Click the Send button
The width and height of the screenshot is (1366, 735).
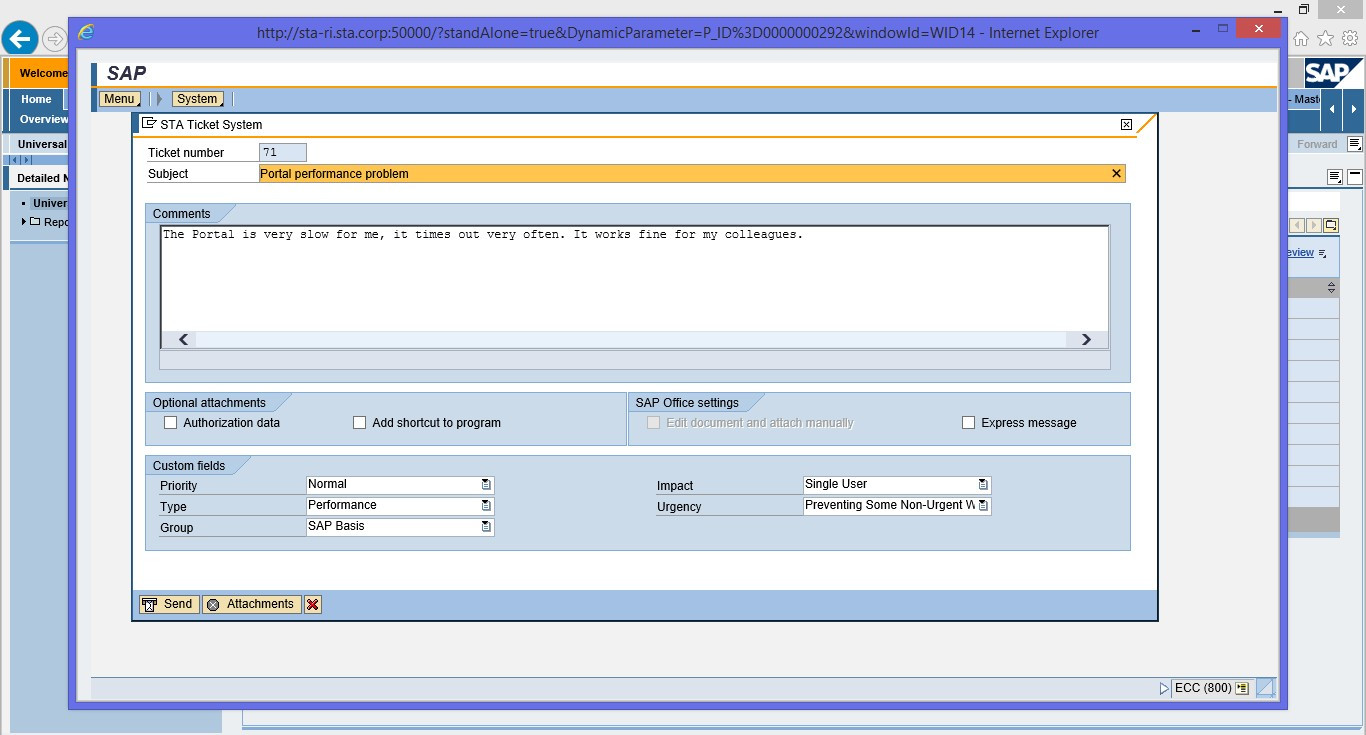point(169,604)
